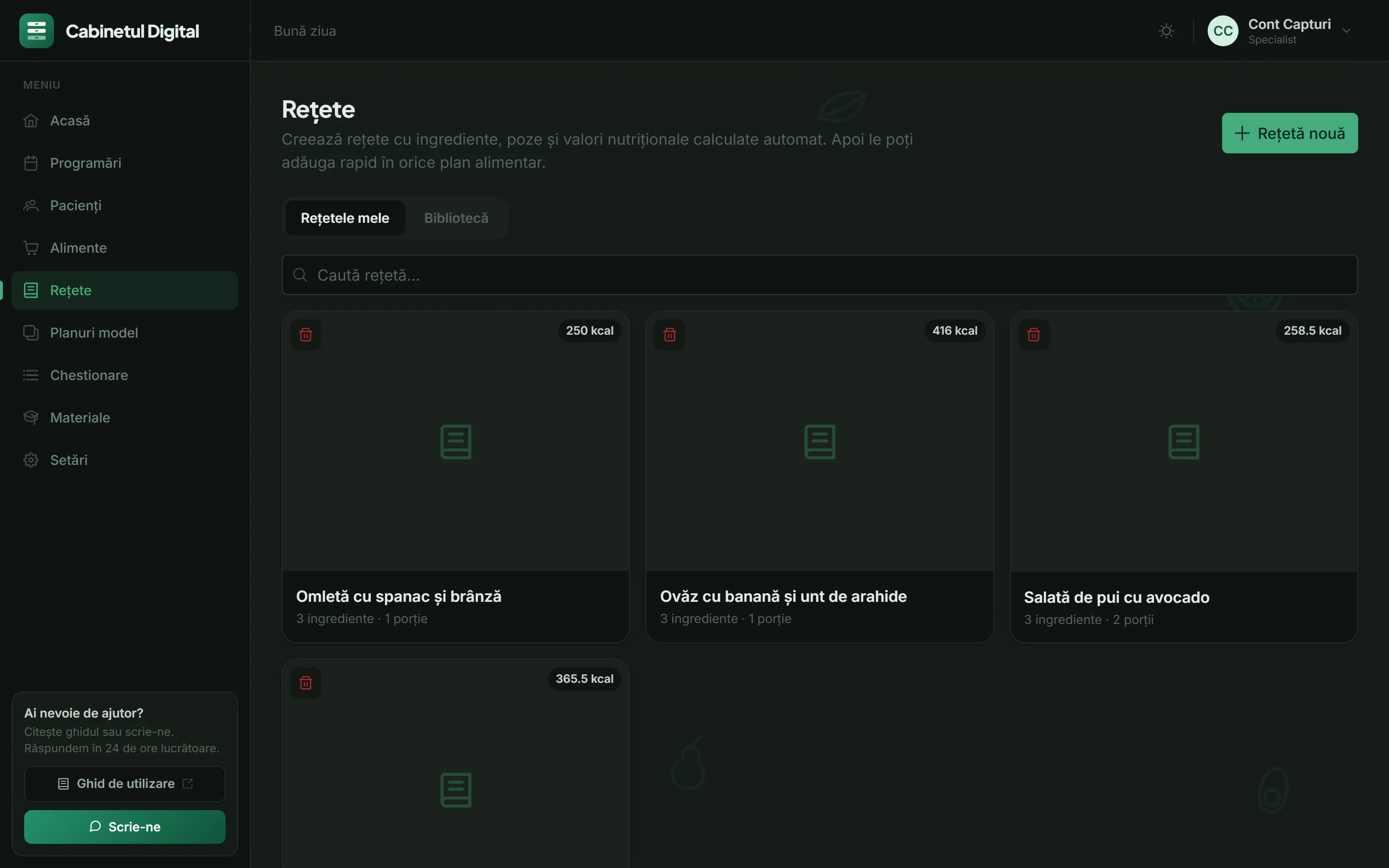This screenshot has width=1389, height=868.
Task: Open Setări from the sidebar
Action: [x=124, y=461]
